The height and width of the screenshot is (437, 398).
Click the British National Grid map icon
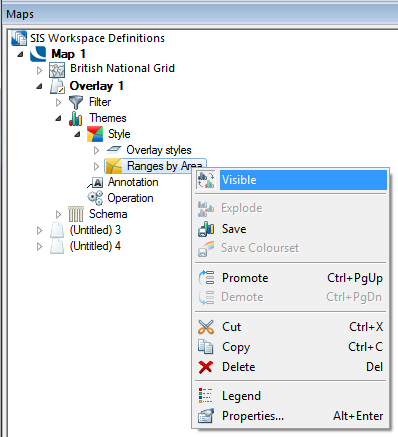pyautogui.click(x=57, y=70)
